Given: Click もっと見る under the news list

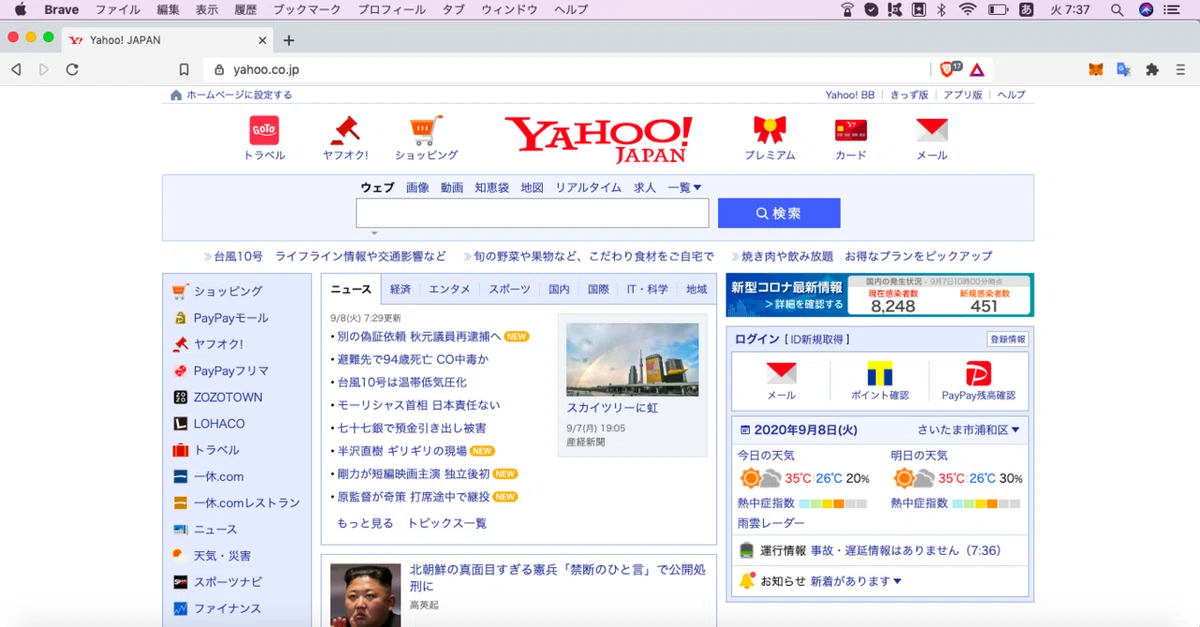Looking at the screenshot, I should coord(365,523).
